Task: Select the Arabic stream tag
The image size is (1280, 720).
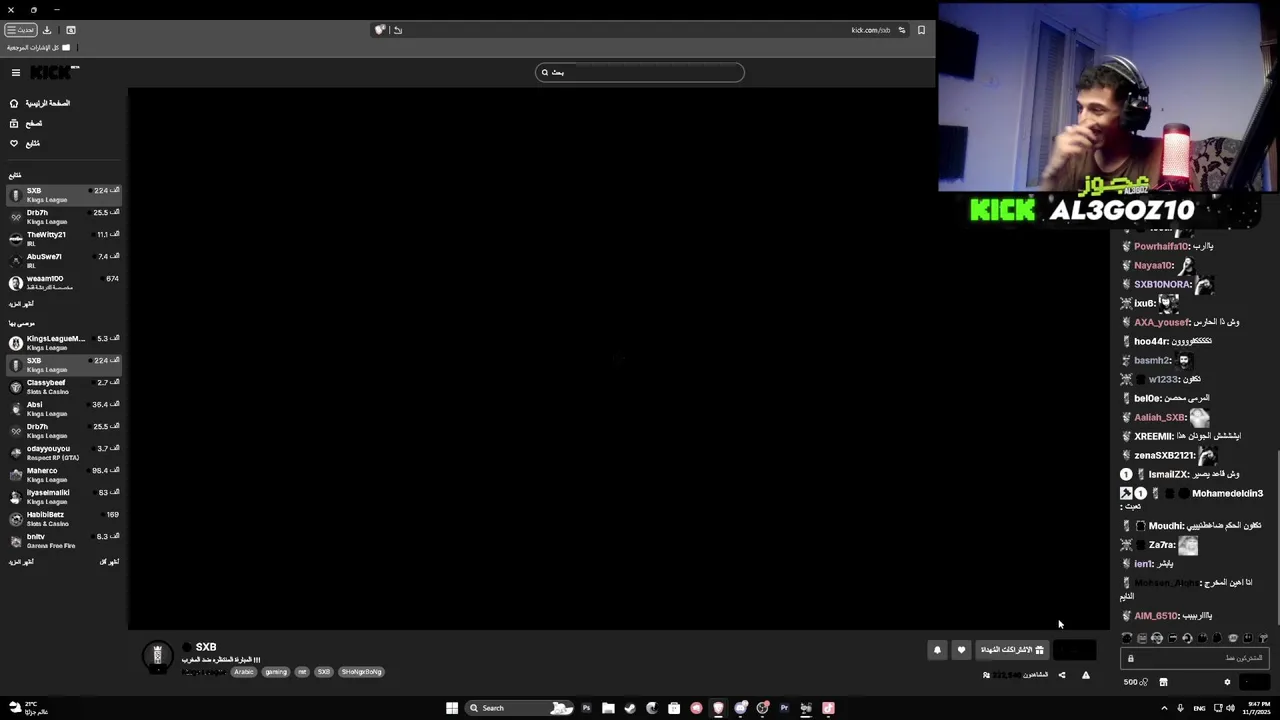Action: click(244, 672)
